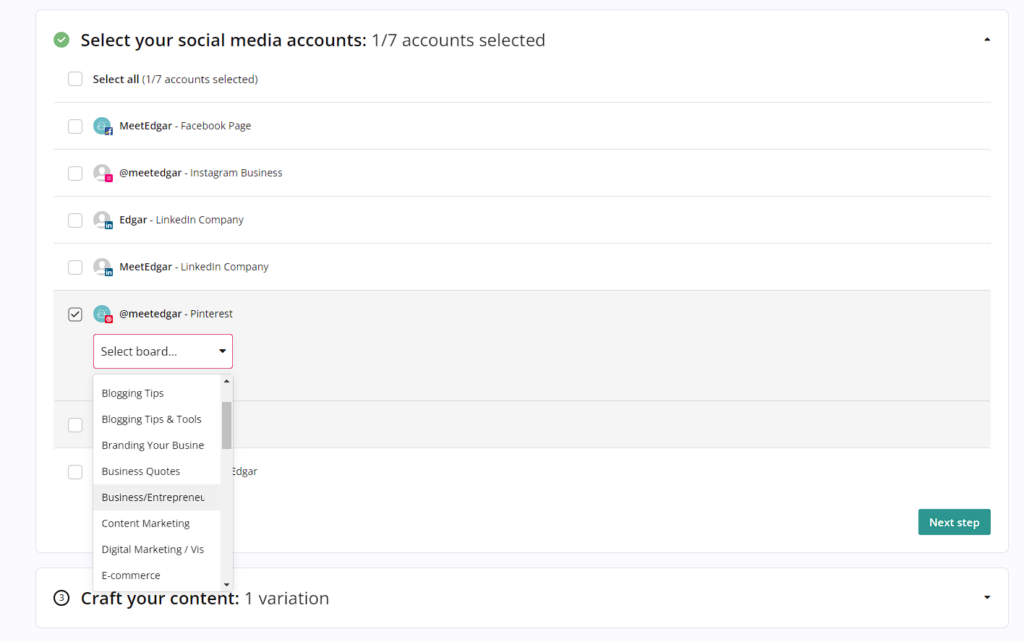Click the board list scroll down arrow
Screen dimensions: 1024x642
pos(227,585)
